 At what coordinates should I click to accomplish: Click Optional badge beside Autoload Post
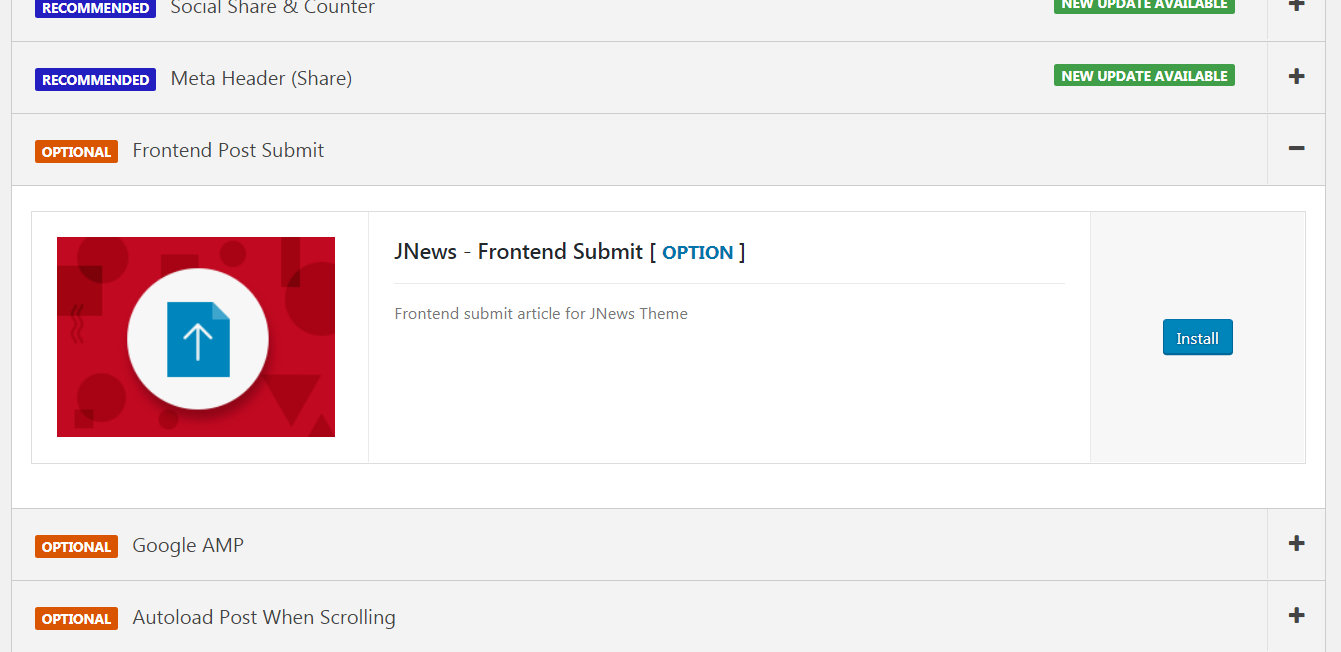point(76,619)
